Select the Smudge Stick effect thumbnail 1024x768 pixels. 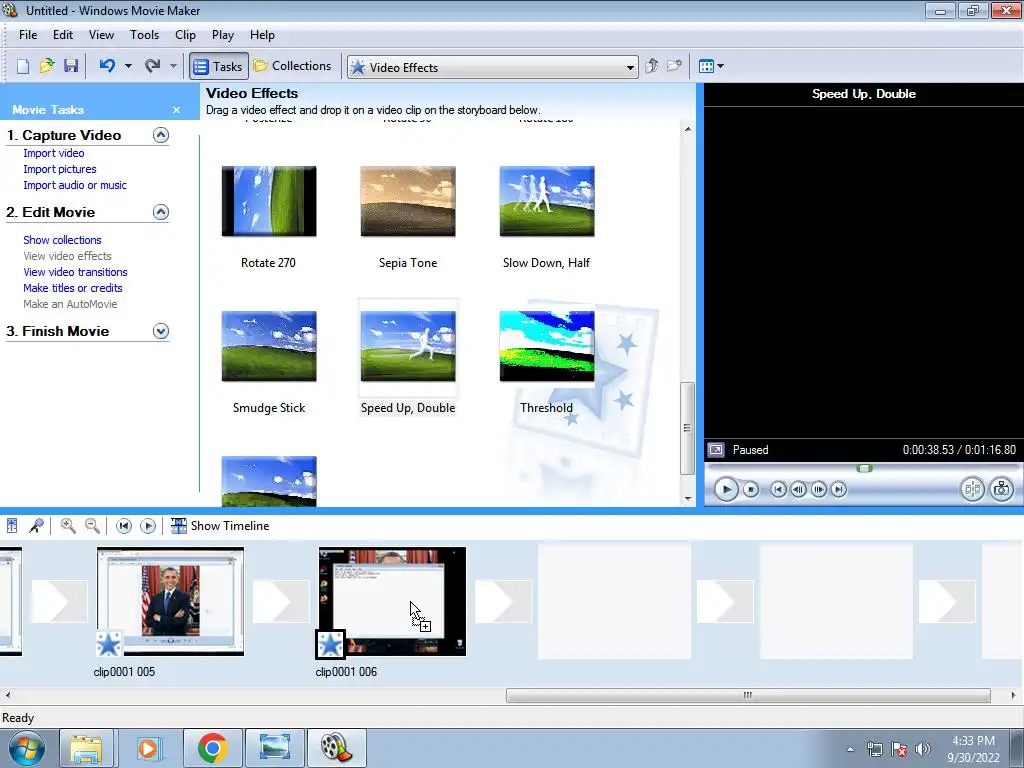tap(269, 346)
